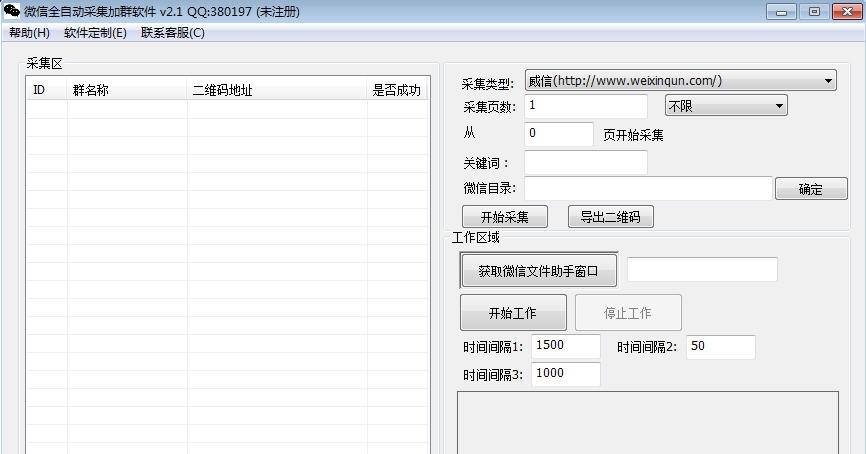Click the 页开始采集 label
Viewport: 866px width, 454px height.
(633, 135)
